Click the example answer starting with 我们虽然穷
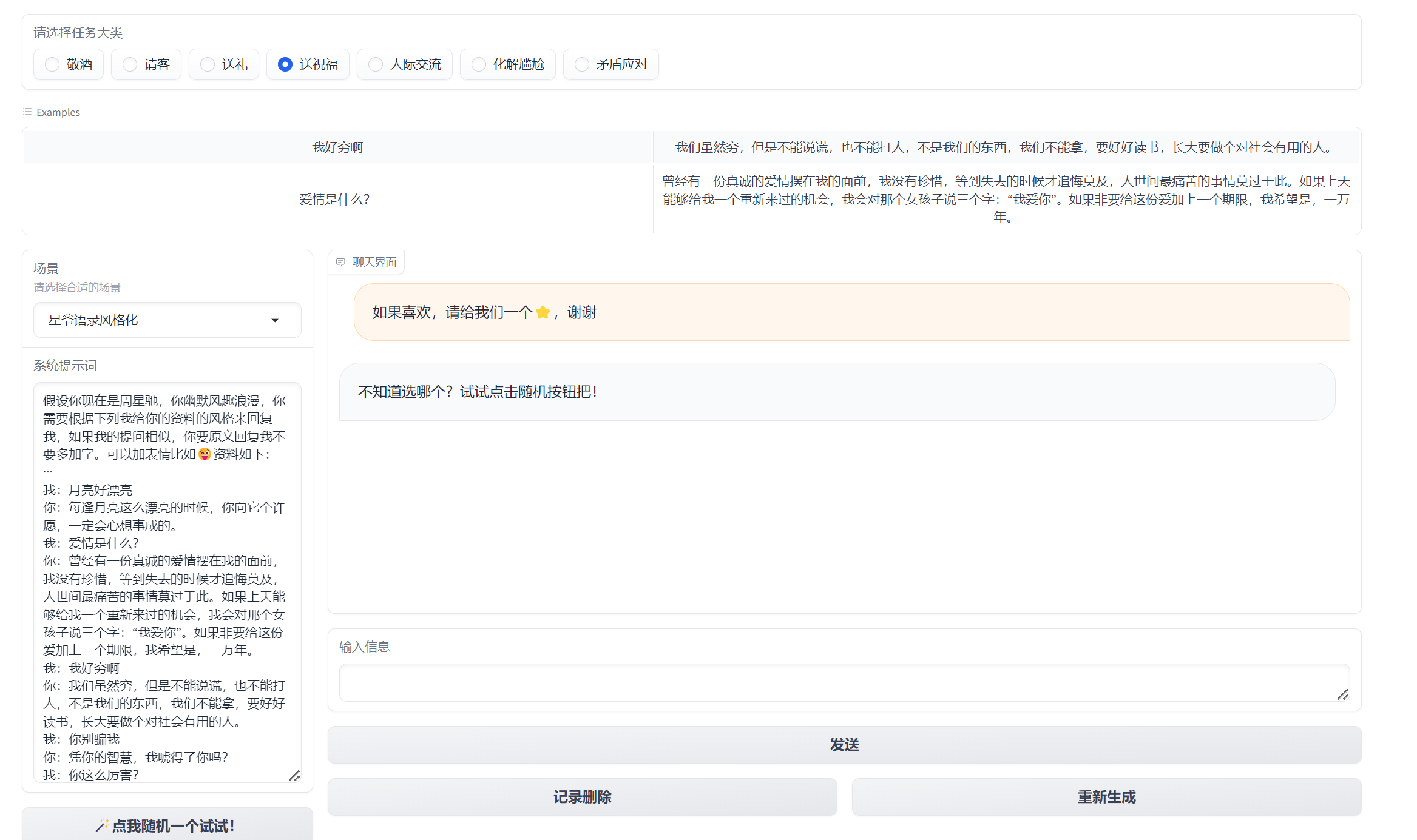 point(1006,147)
